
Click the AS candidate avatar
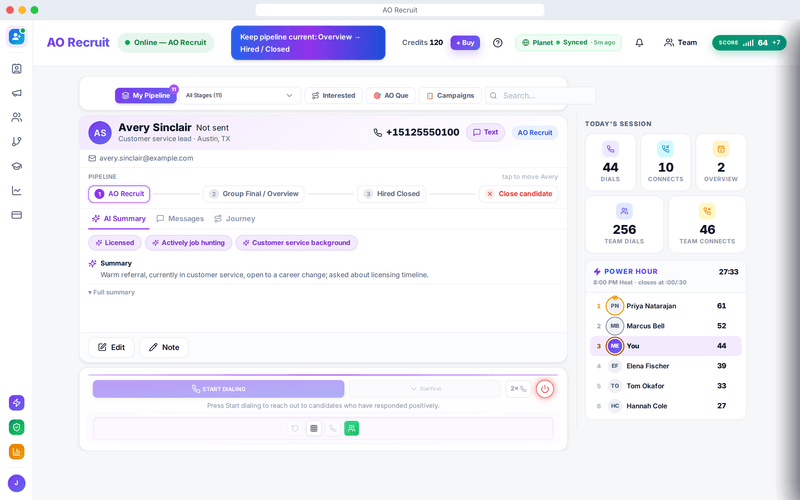[100, 133]
